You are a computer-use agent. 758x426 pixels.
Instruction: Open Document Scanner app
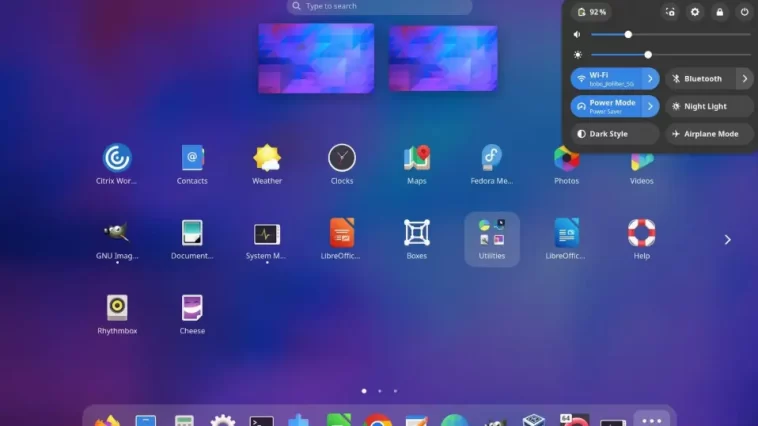coord(192,239)
